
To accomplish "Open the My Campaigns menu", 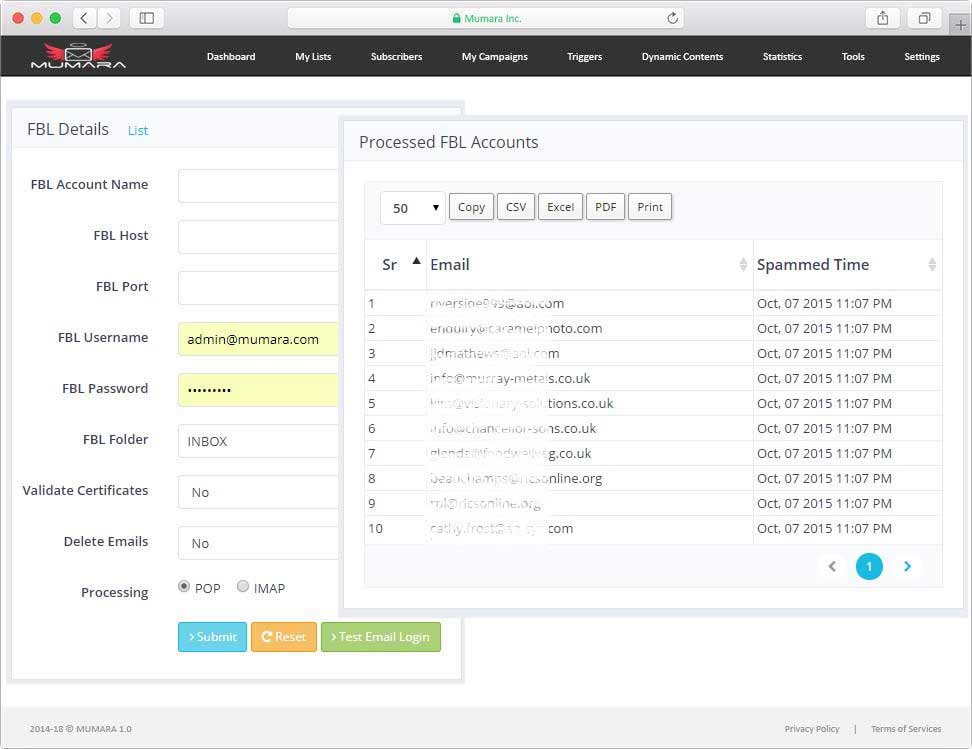I will click(494, 57).
